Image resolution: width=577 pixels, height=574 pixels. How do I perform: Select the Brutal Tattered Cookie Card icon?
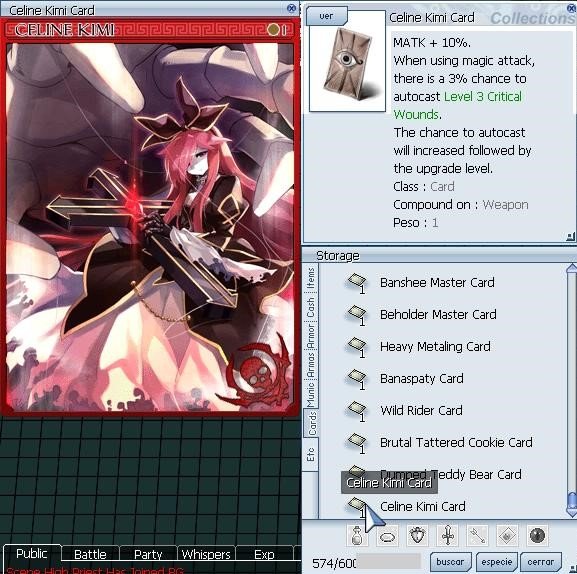(x=356, y=443)
